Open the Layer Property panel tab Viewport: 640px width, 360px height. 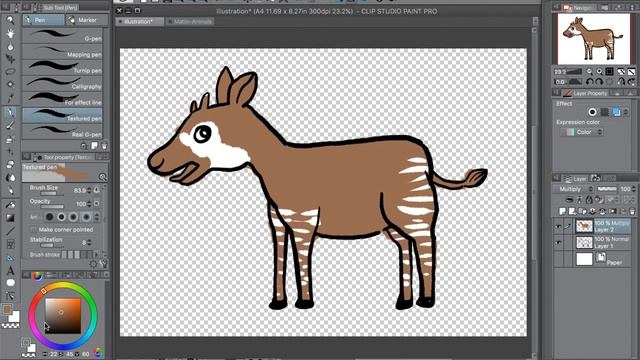586,93
